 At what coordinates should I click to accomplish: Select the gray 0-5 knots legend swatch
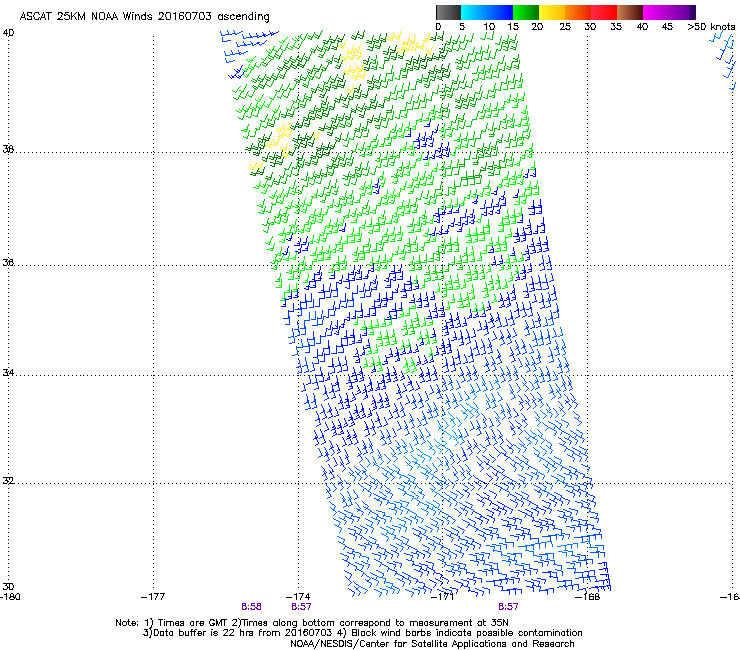coord(448,12)
